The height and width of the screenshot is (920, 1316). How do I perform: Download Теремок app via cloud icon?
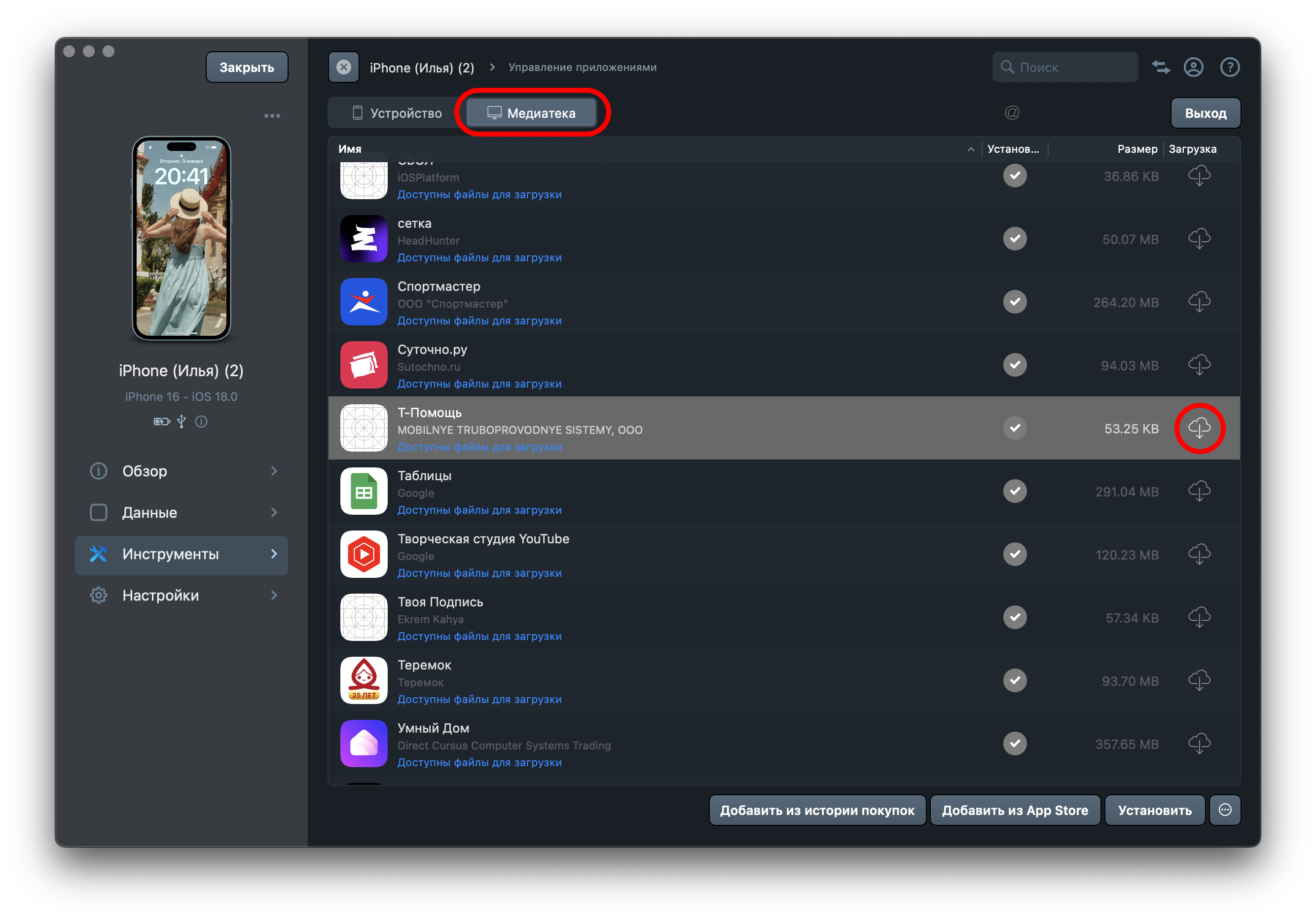point(1199,680)
